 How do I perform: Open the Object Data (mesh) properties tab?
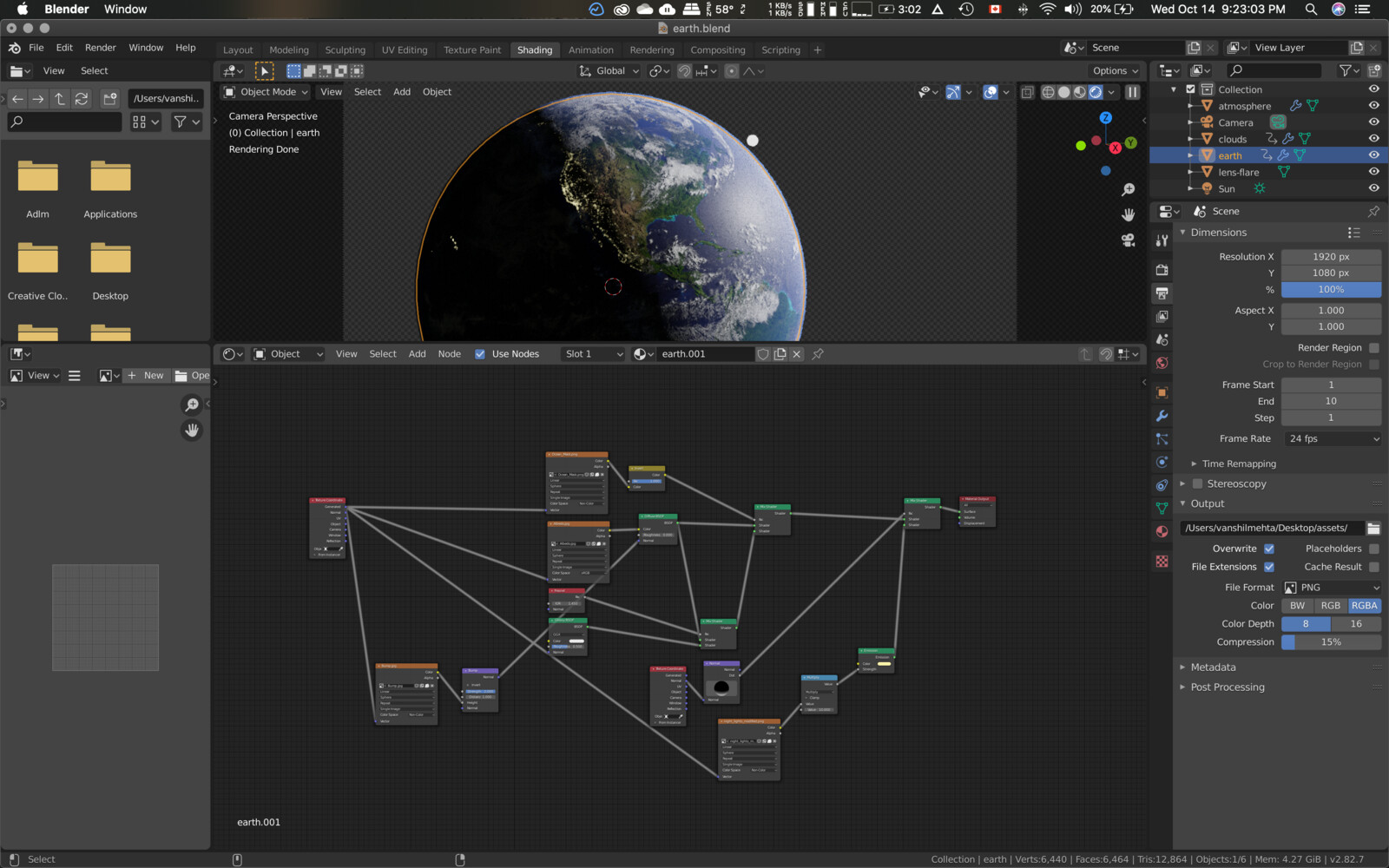click(x=1162, y=509)
